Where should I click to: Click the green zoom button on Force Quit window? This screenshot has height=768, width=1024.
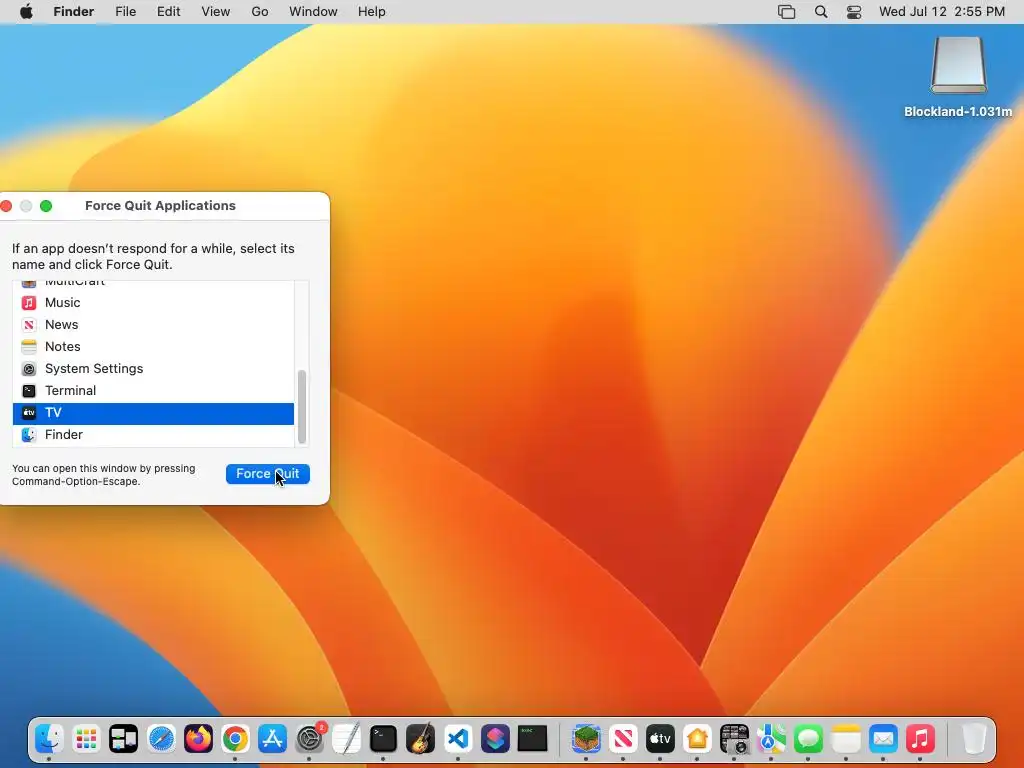tap(46, 206)
